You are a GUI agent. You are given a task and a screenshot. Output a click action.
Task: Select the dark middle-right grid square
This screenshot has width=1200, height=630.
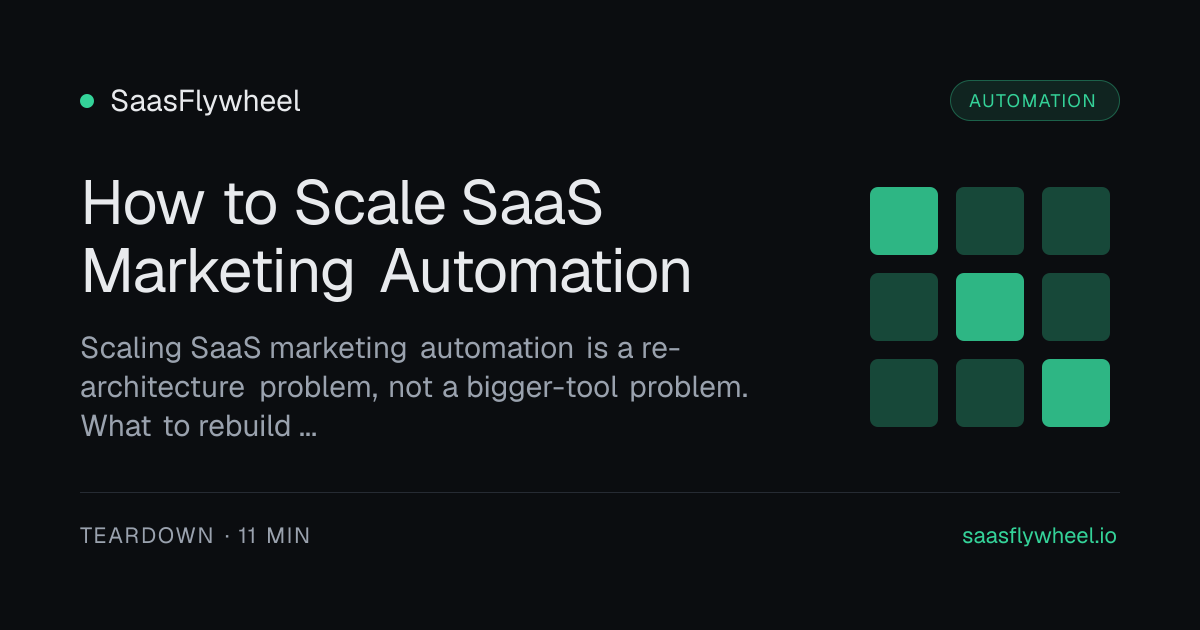pyautogui.click(x=1076, y=307)
